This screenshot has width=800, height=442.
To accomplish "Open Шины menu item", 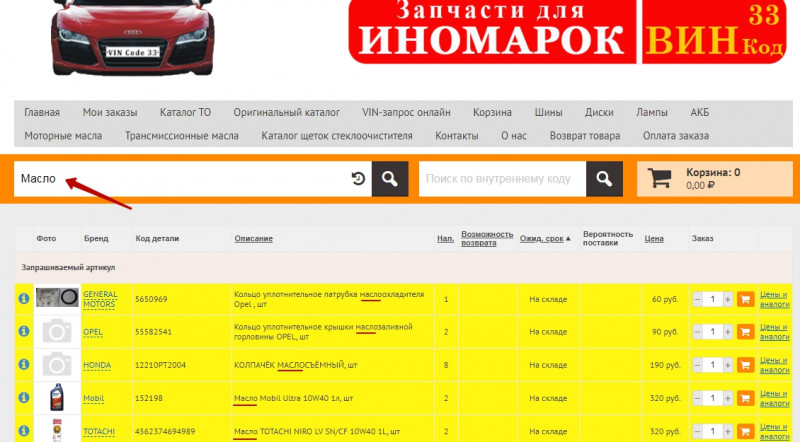I will [x=548, y=112].
